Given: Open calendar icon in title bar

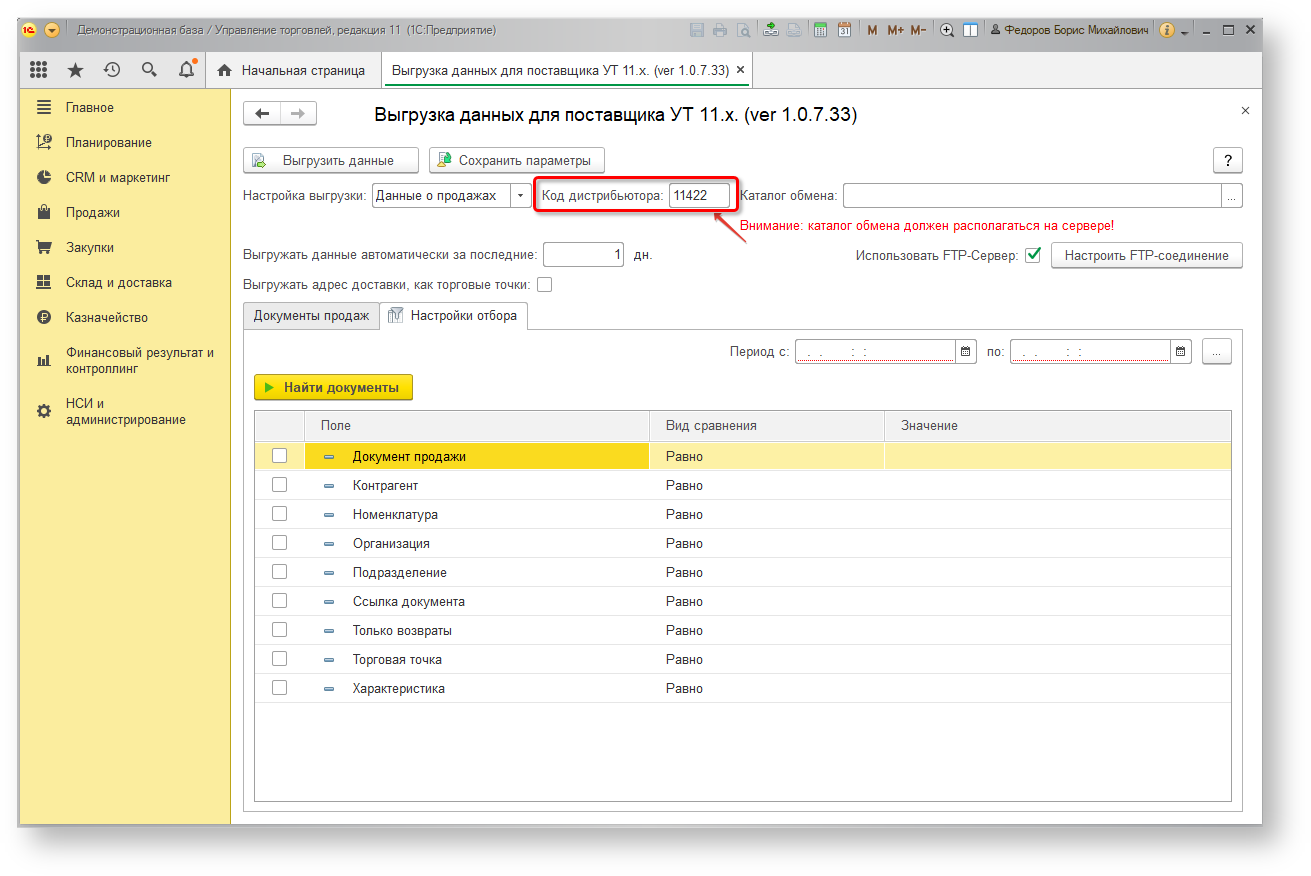Looking at the screenshot, I should [844, 30].
